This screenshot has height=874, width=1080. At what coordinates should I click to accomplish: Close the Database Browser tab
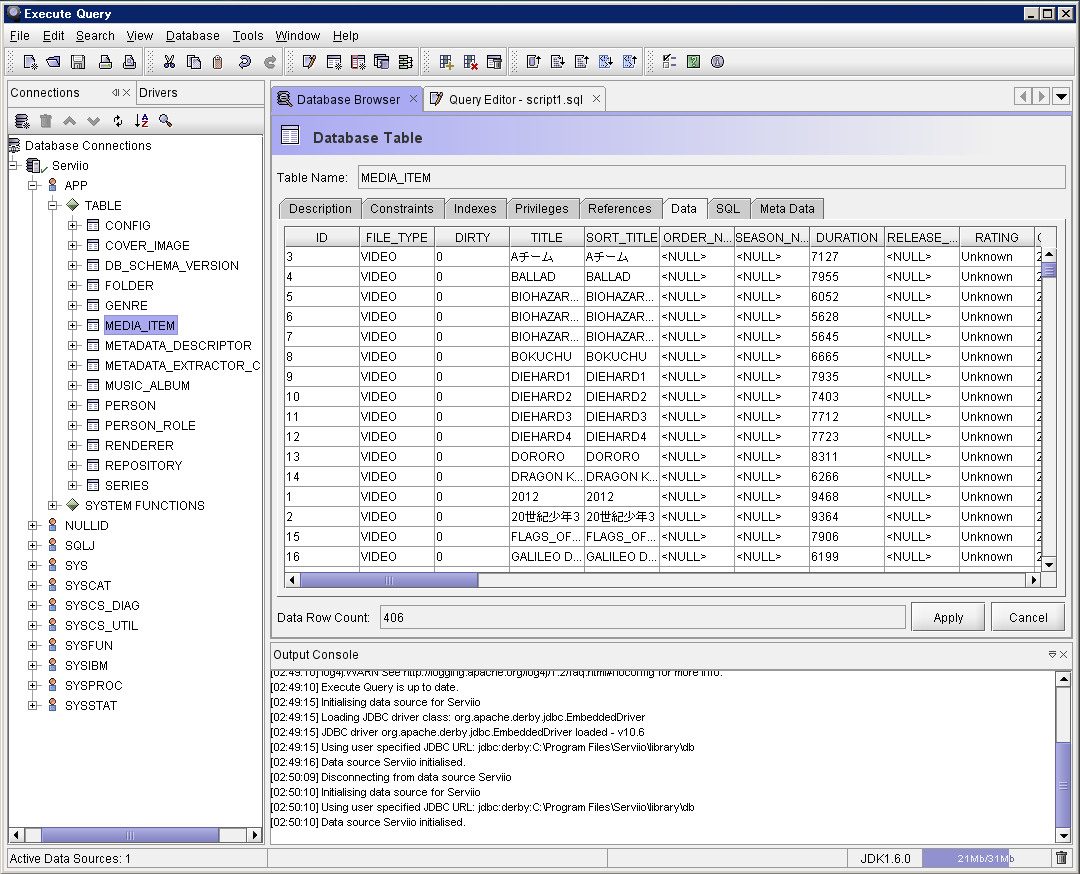(413, 99)
